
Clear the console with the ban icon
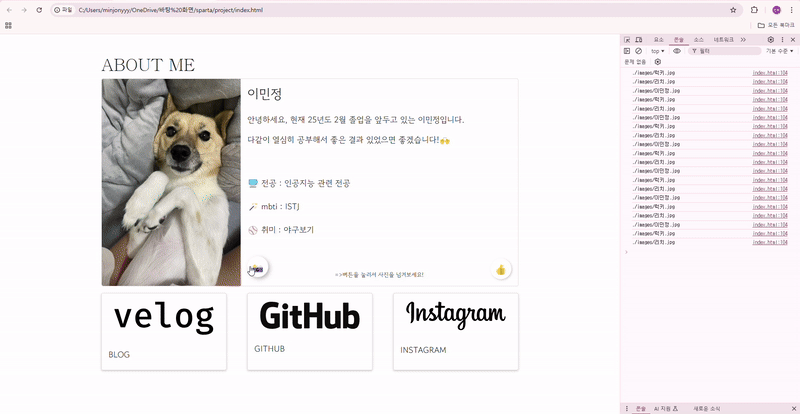tap(638, 51)
